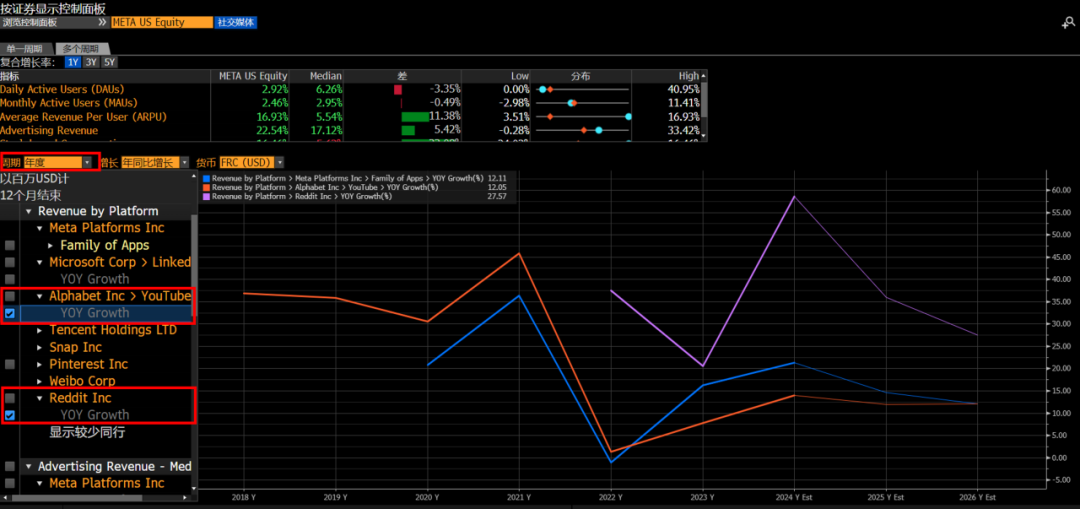The image size is (1080, 509).
Task: Click the double-chevron icon beside 浏览控制面板
Action: [x=103, y=22]
